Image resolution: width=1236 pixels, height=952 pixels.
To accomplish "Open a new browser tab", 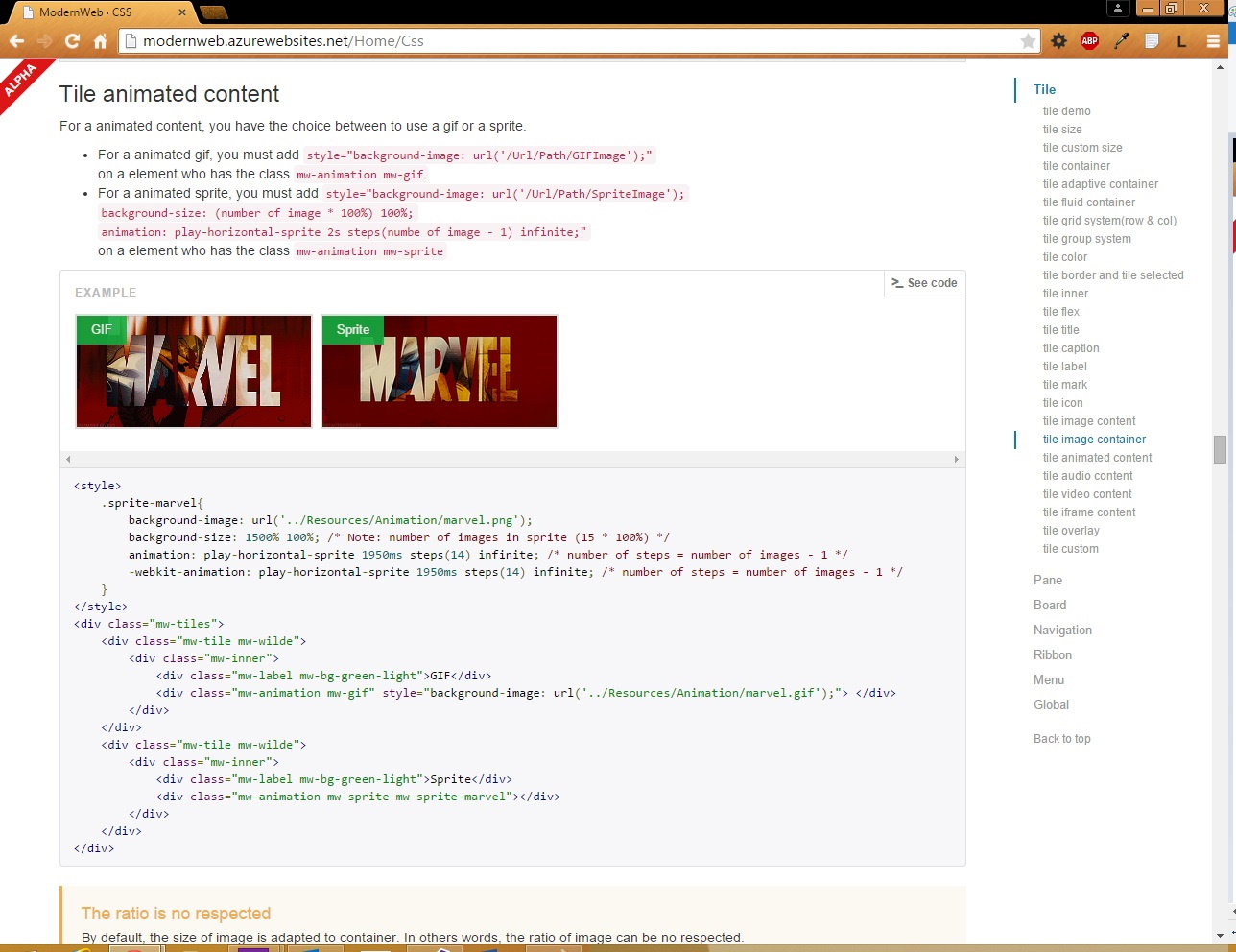I will pos(213,12).
